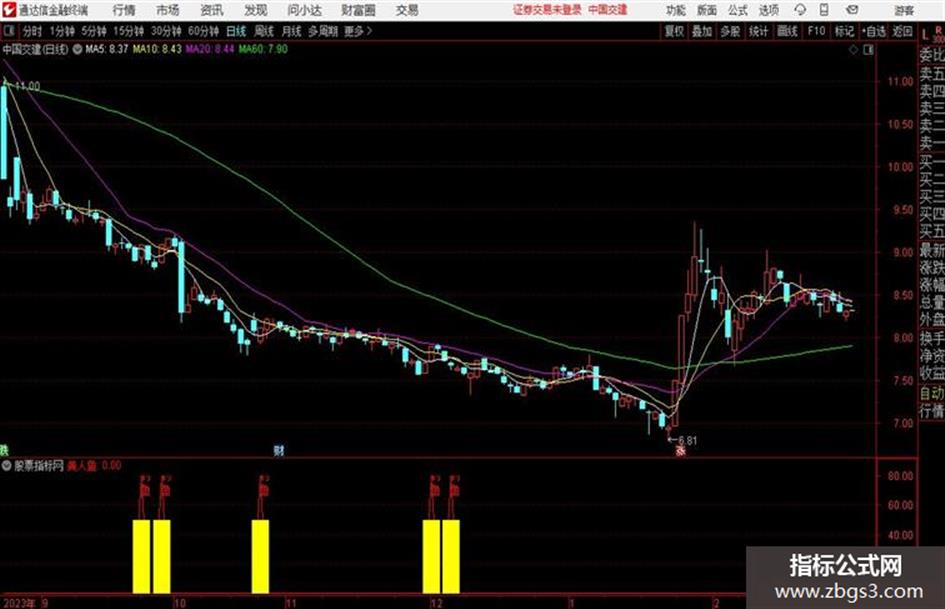
Task: Click the MA20: 8.44 label
Action: pos(210,49)
